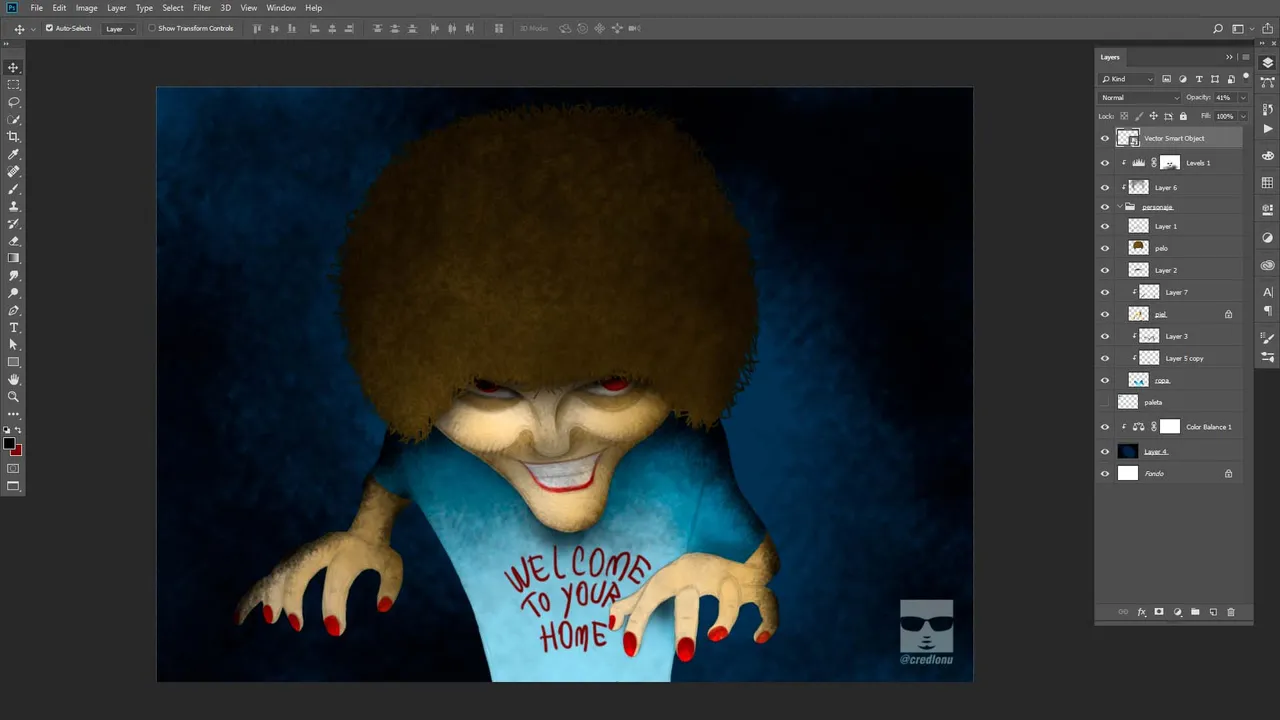Select the Spot Healing Brush tool
This screenshot has width=1280, height=720.
[13, 172]
